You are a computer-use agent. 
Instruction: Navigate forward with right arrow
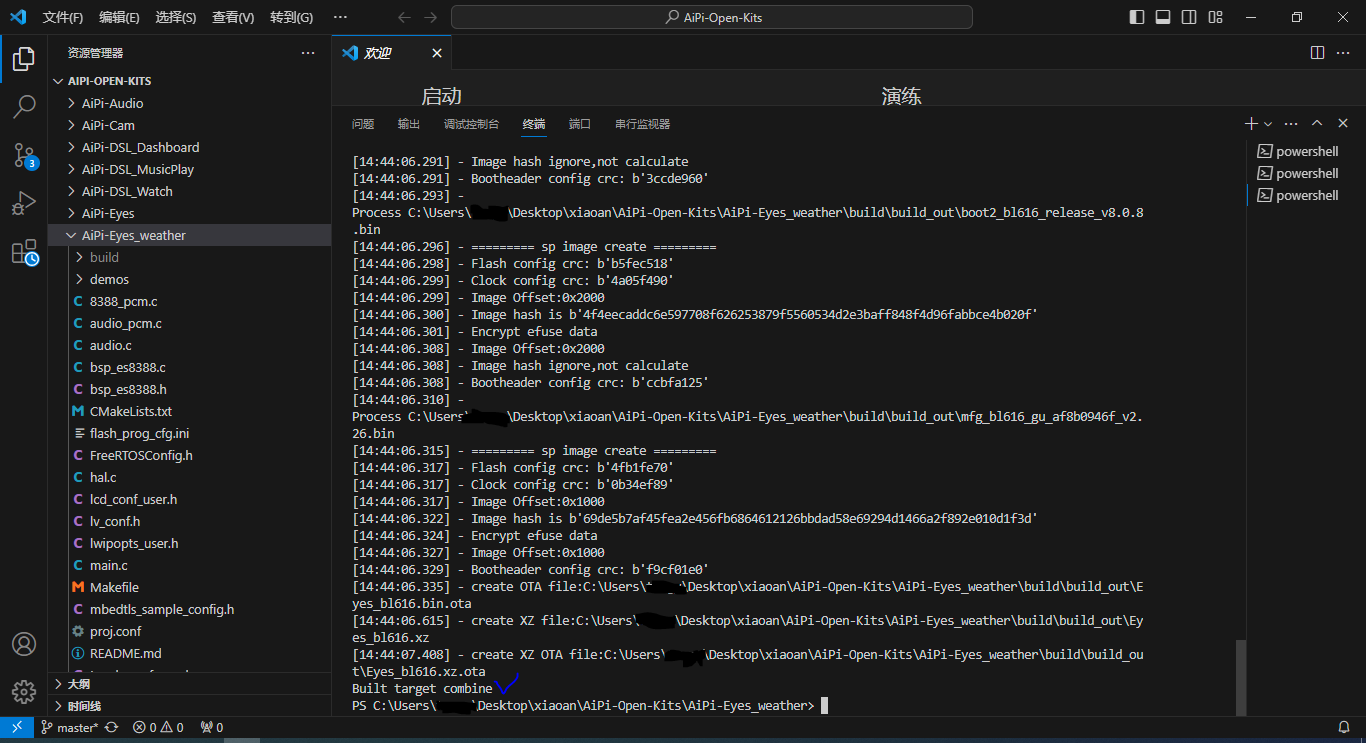pyautogui.click(x=430, y=17)
